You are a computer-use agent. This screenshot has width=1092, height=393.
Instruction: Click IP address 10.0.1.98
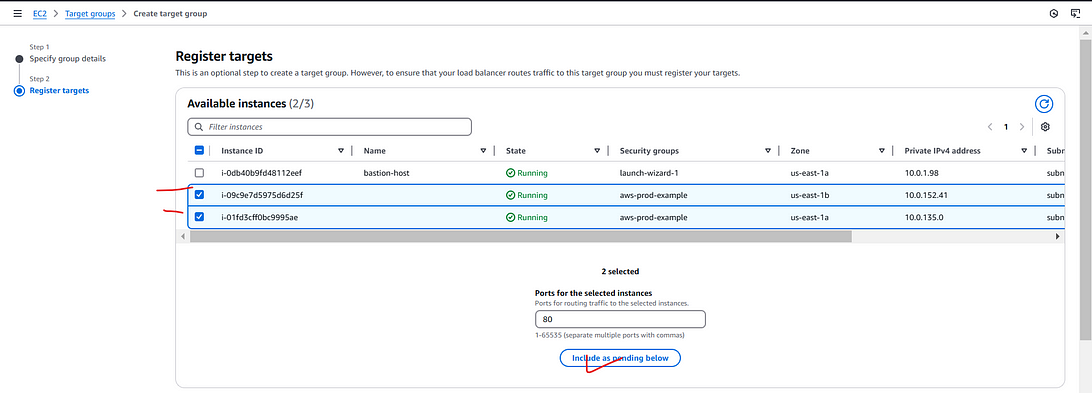(x=921, y=173)
